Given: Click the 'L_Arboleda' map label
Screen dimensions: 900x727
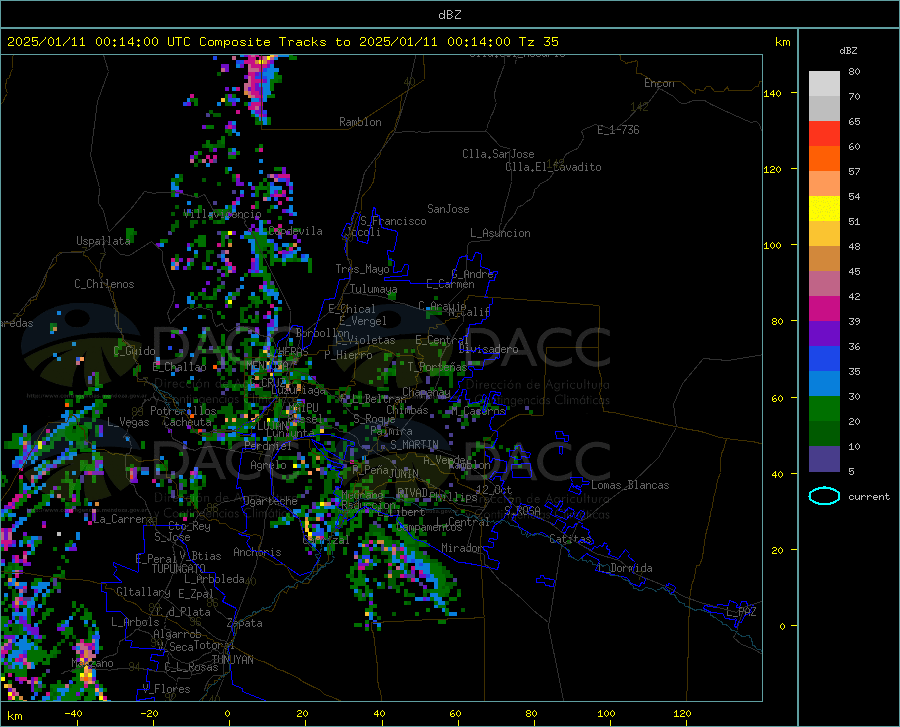Looking at the screenshot, I should click(x=214, y=579).
